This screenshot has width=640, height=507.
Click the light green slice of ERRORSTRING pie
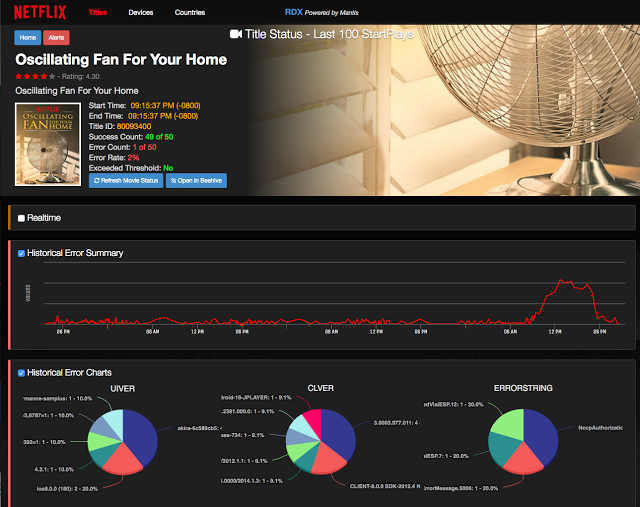coord(511,424)
